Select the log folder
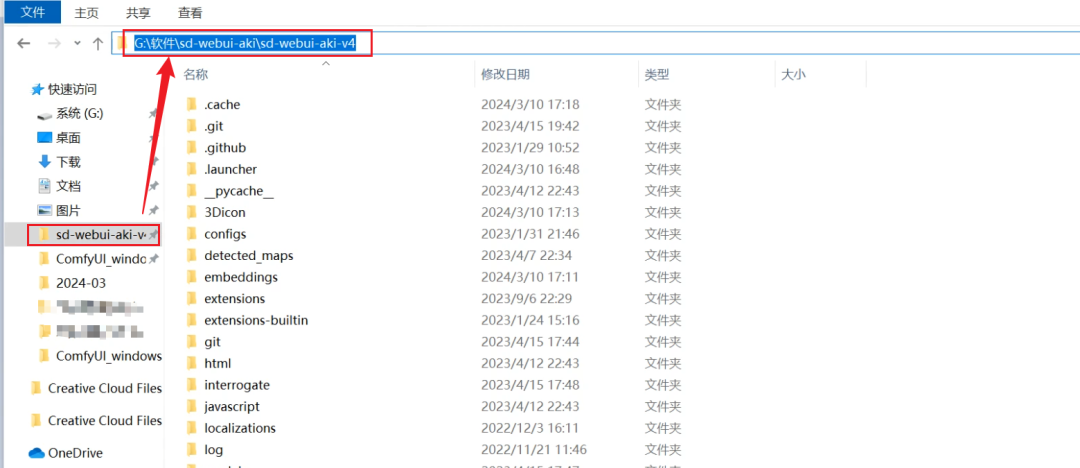1080x468 pixels. point(214,449)
